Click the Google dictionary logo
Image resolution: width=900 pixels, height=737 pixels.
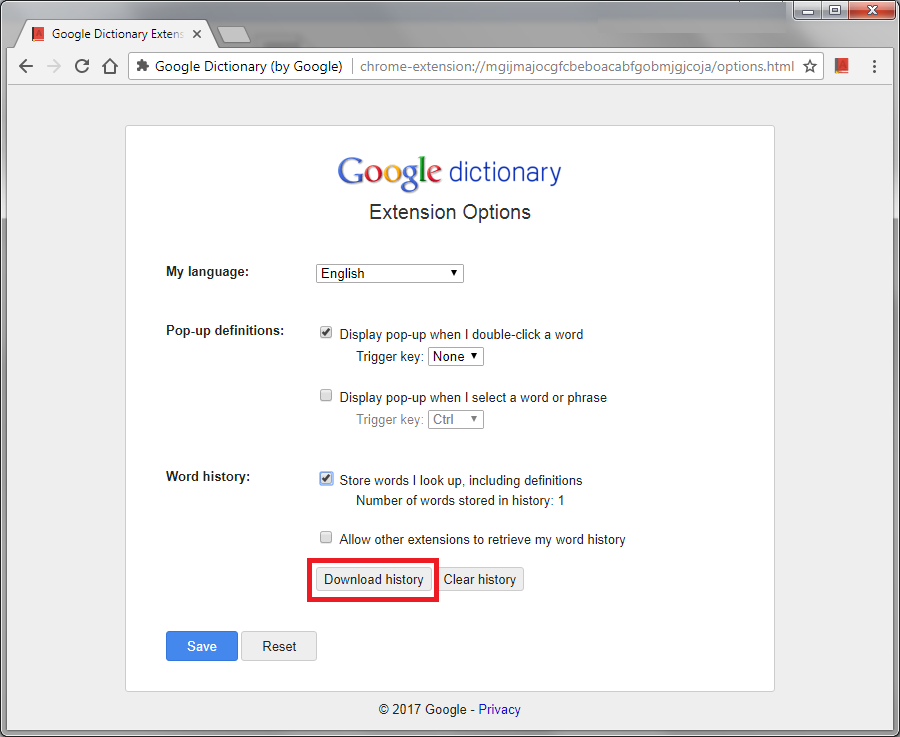point(449,173)
